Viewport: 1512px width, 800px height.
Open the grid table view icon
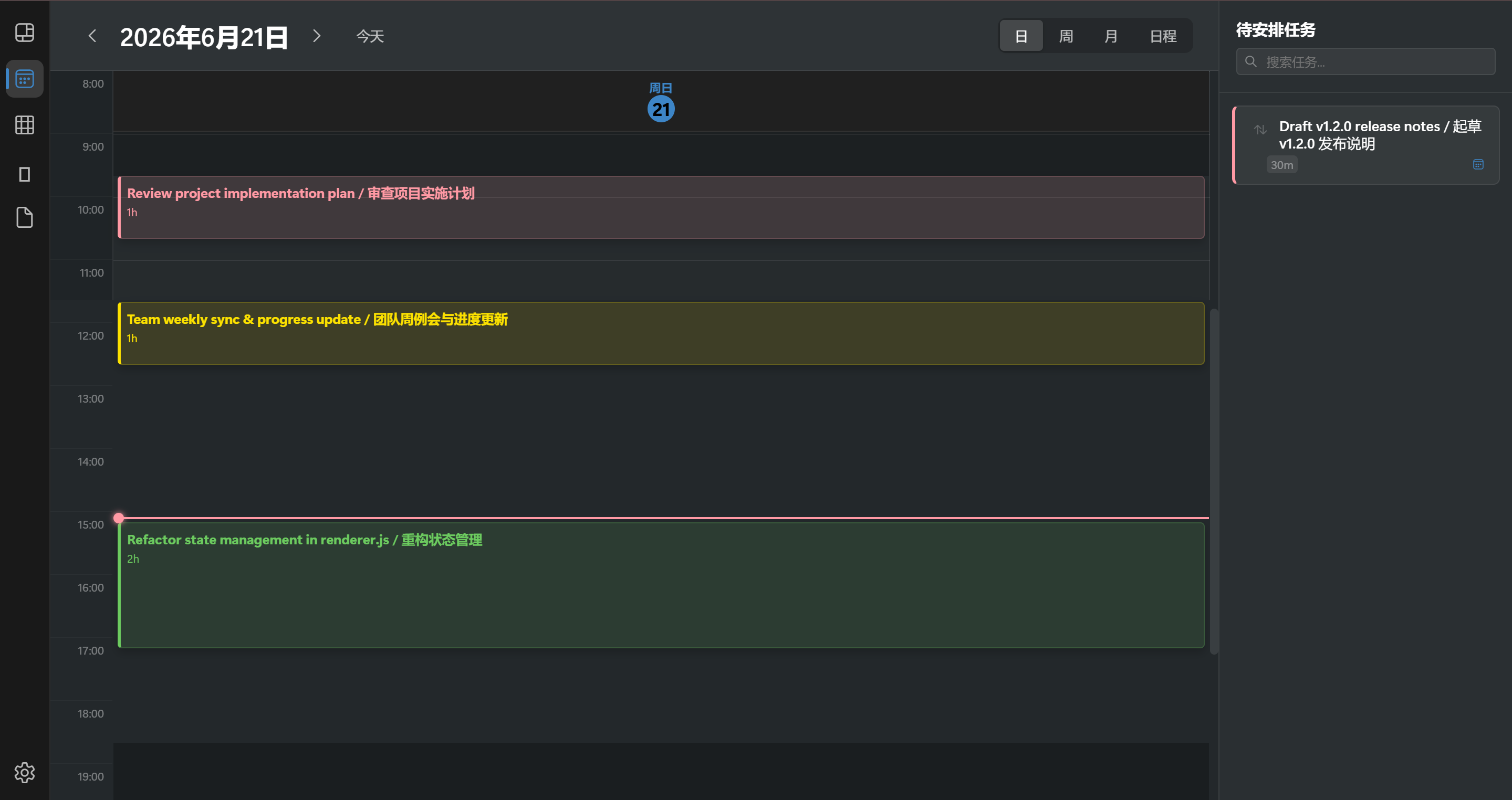(24, 125)
